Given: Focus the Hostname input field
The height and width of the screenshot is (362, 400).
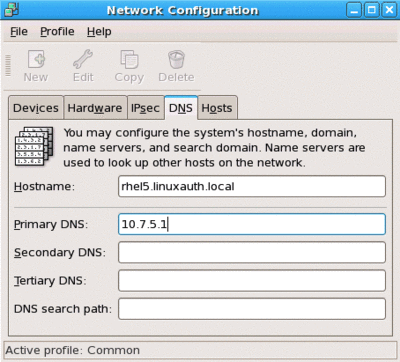Looking at the screenshot, I should point(252,186).
